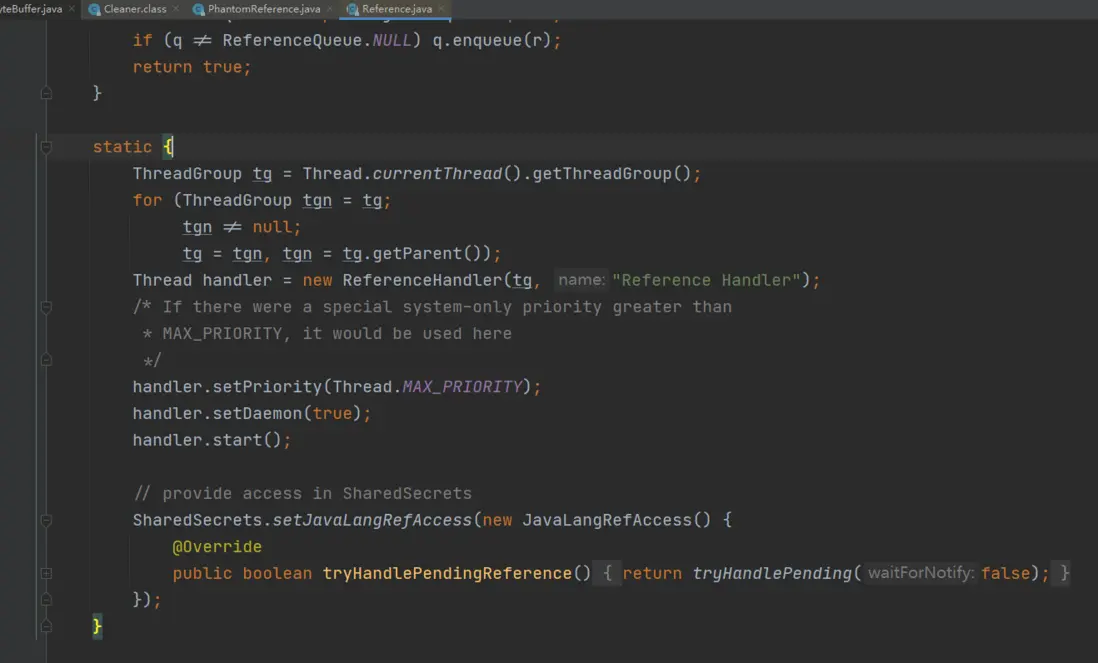1098x663 pixels.
Task: Collapse the JavaLangRefAccess anonymous class fold marker
Action: (46, 520)
